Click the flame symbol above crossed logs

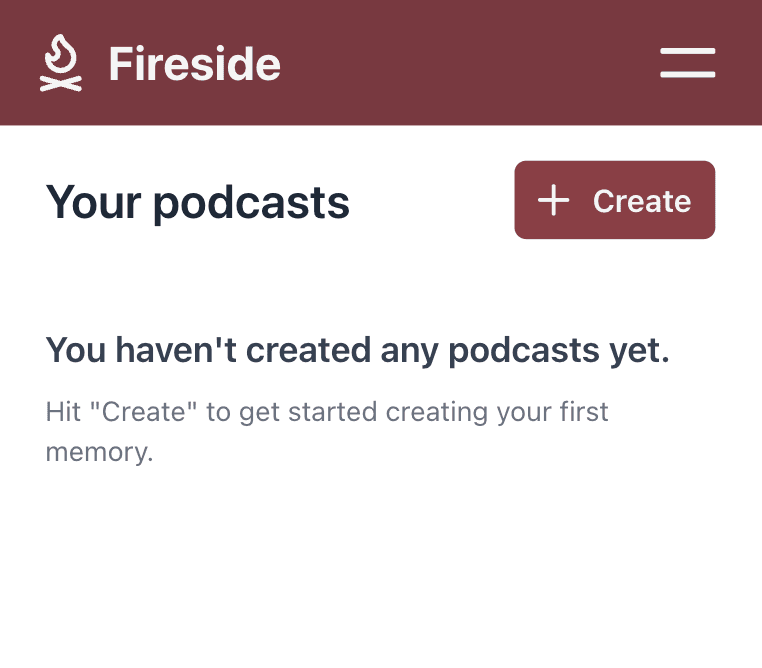(61, 53)
